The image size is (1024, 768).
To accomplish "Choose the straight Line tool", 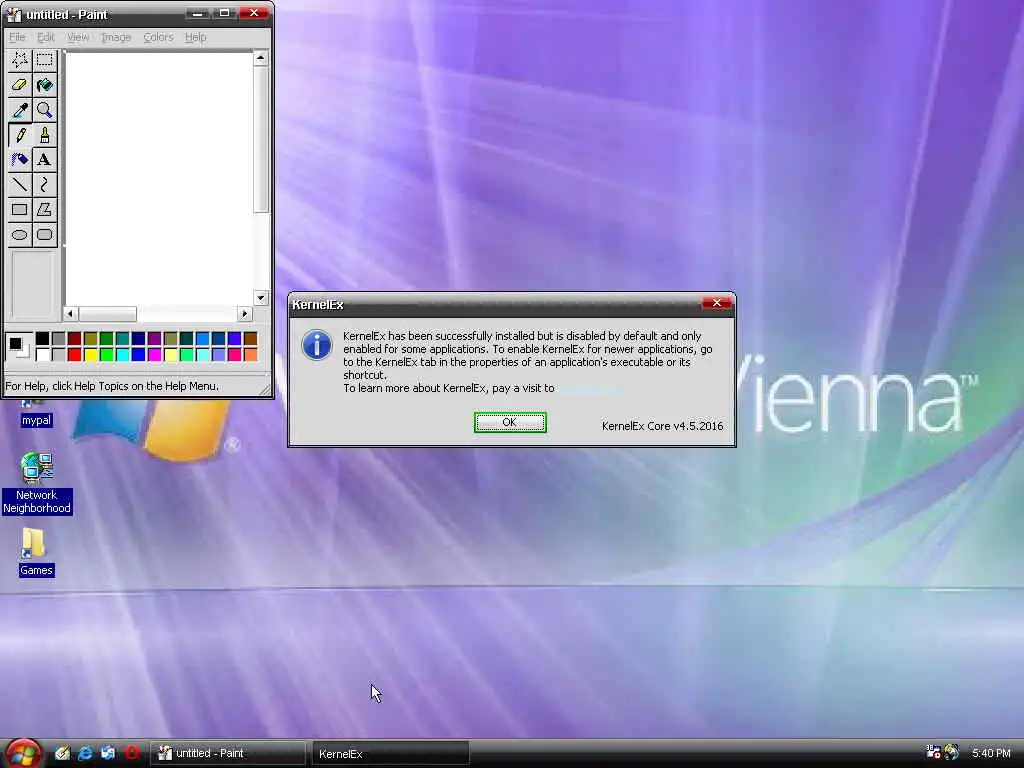I will click(x=20, y=185).
